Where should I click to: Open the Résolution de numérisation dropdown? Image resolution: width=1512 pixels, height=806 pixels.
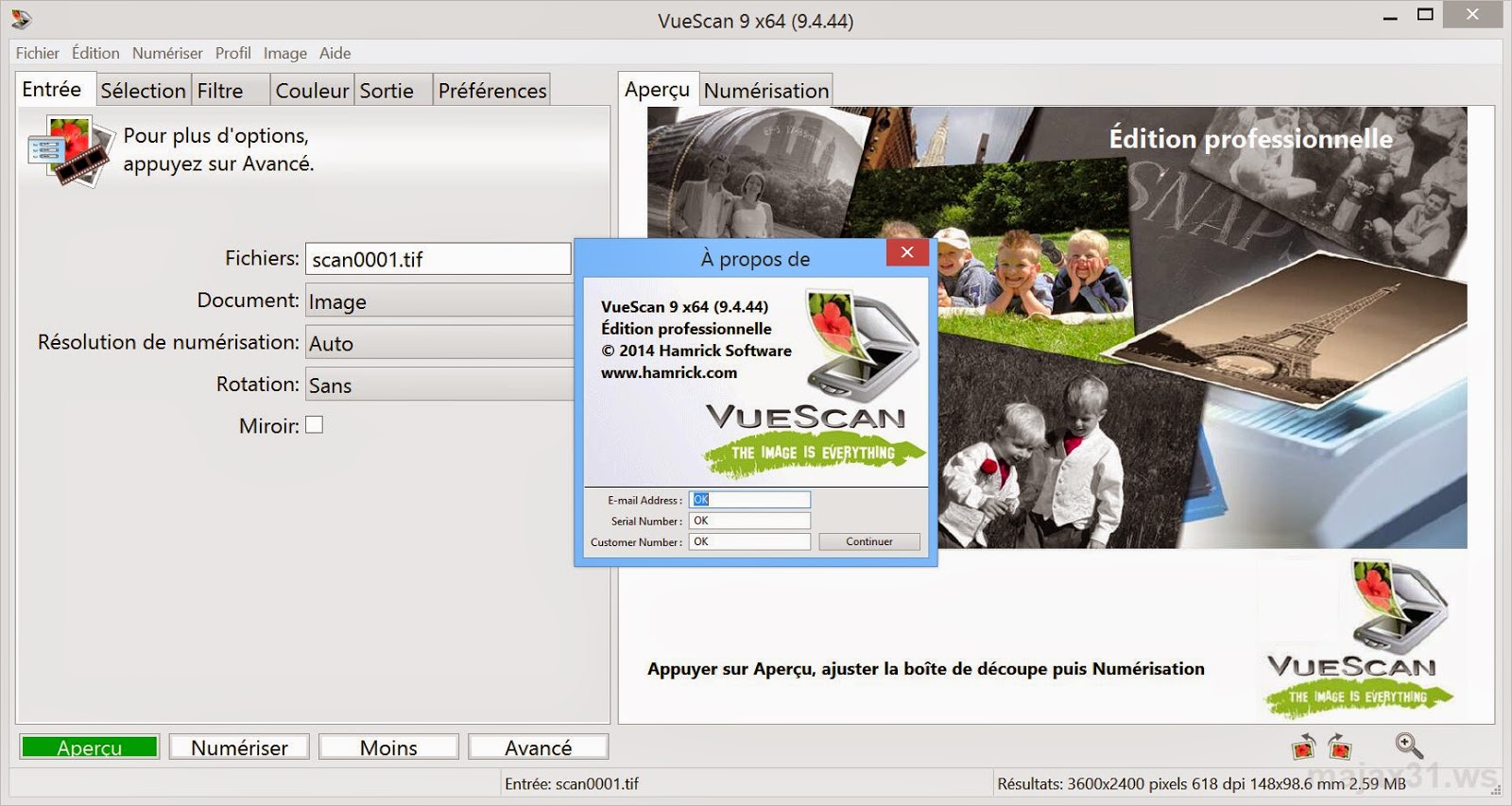tap(439, 343)
